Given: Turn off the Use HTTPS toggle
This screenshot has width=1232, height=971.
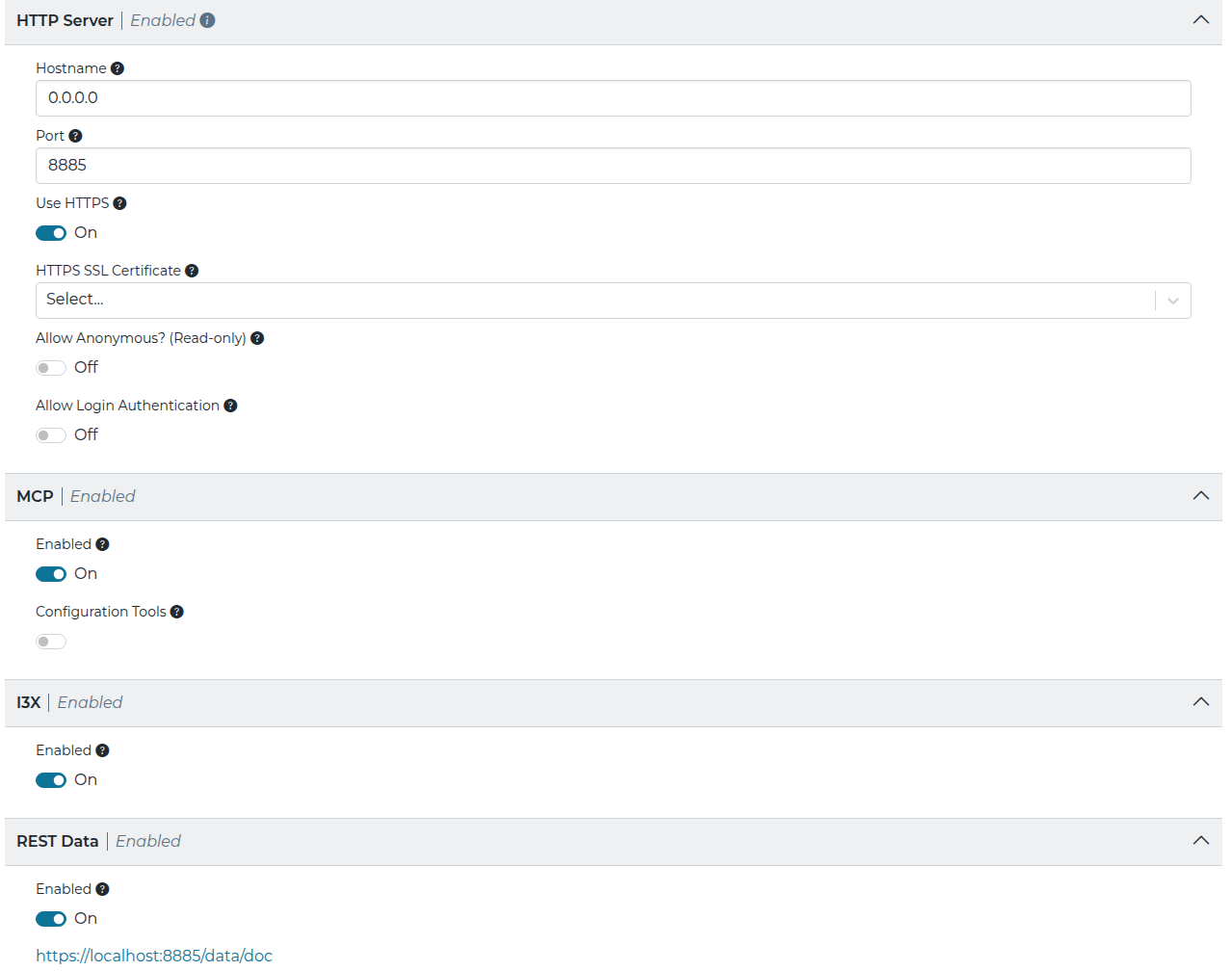Looking at the screenshot, I should click(x=50, y=232).
